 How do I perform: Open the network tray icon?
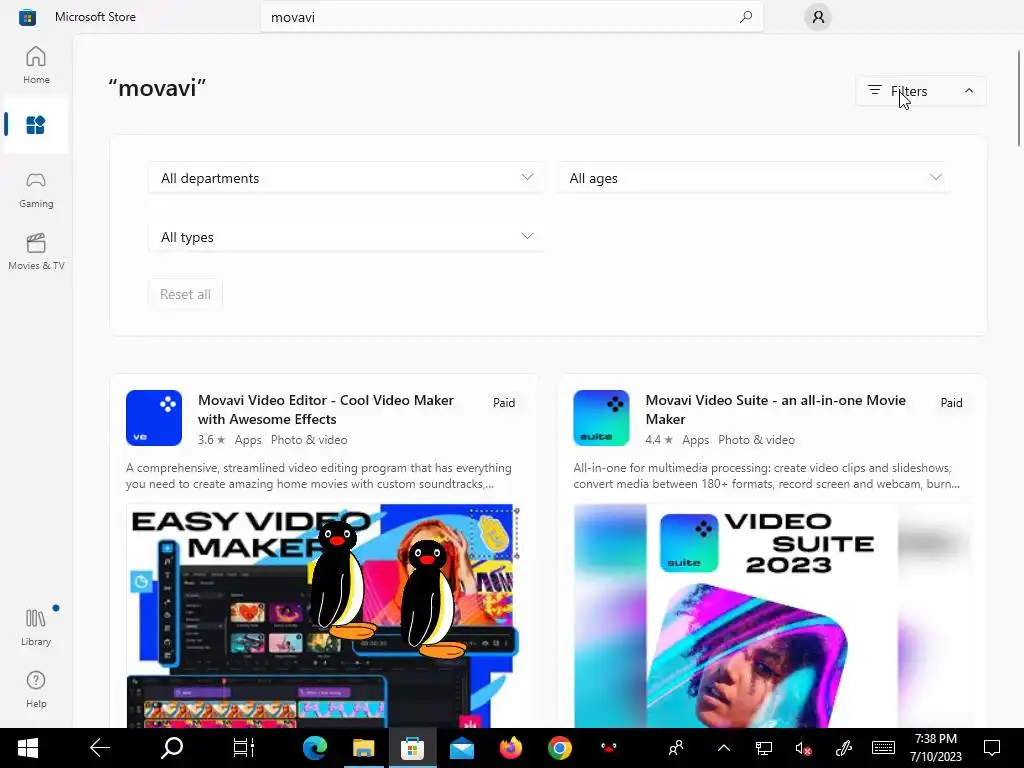763,748
